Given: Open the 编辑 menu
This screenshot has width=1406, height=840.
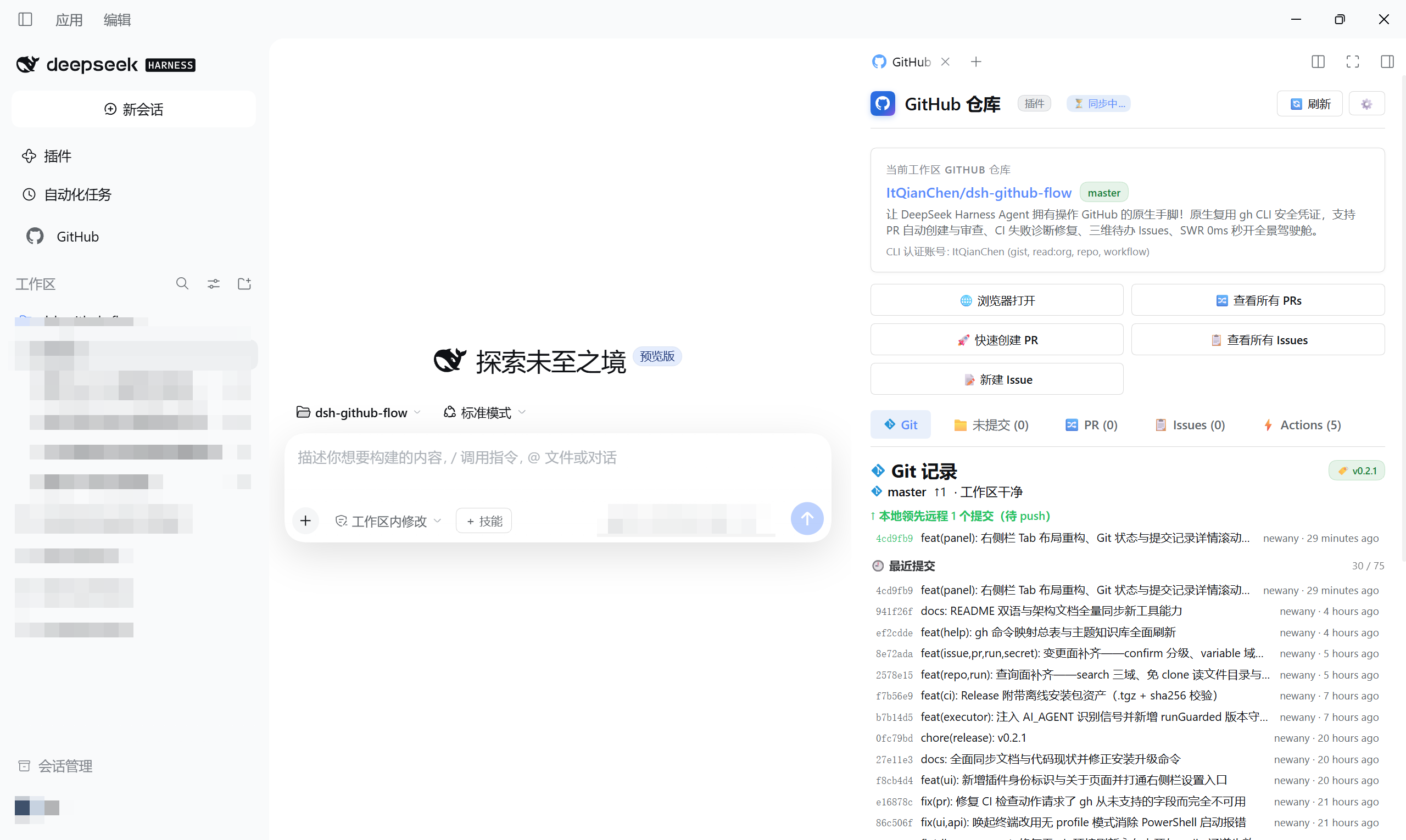Looking at the screenshot, I should pyautogui.click(x=117, y=20).
